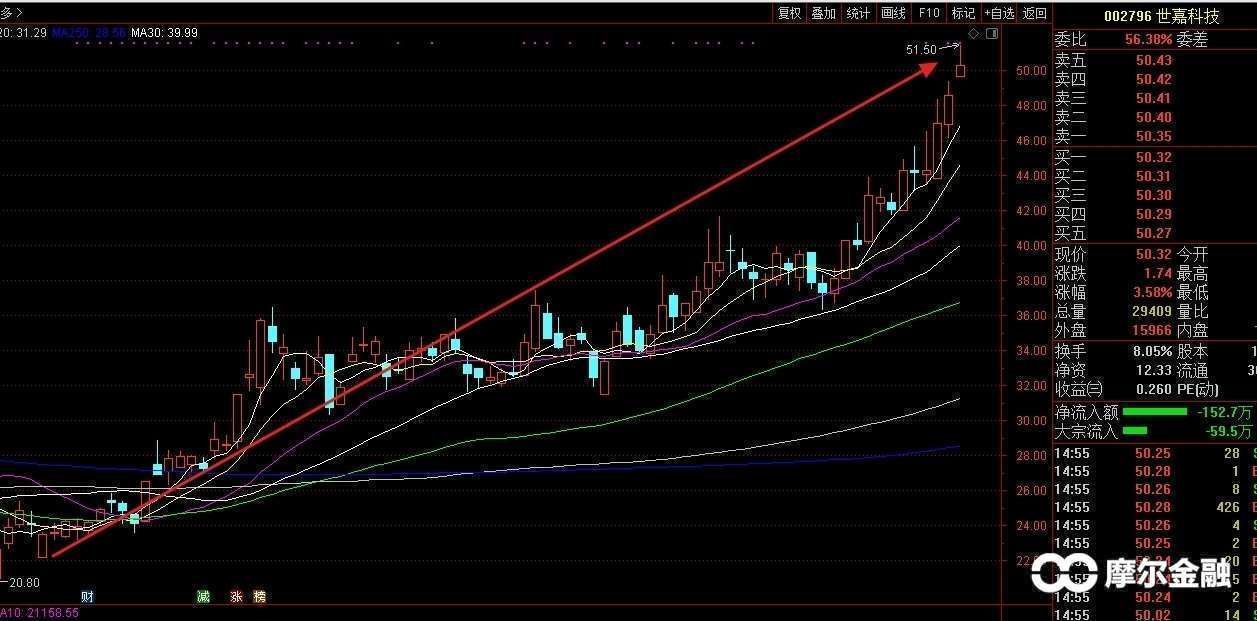Select the 卖一 ask price 50.35

point(1153,137)
